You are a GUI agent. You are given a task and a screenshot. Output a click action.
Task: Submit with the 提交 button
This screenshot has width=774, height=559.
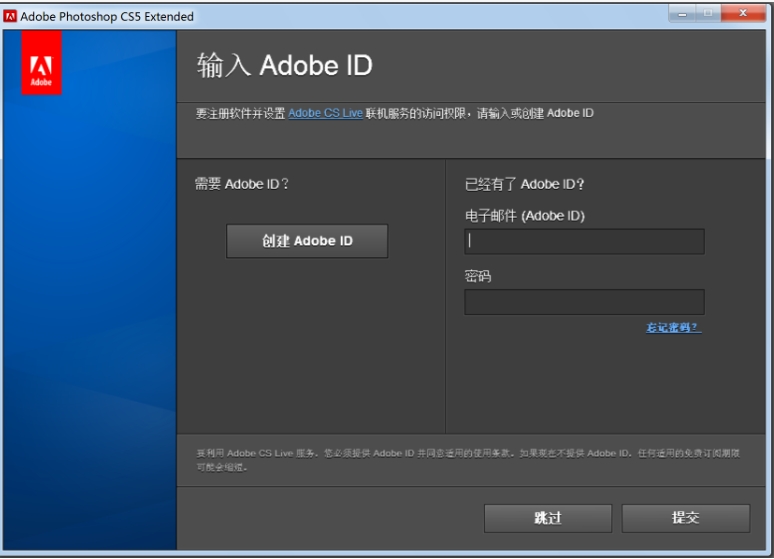tap(685, 518)
